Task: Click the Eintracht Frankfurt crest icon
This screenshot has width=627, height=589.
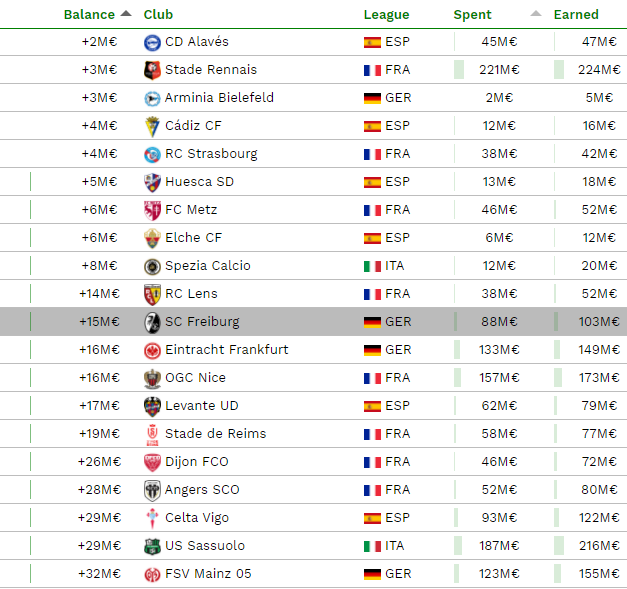Action: click(x=152, y=351)
